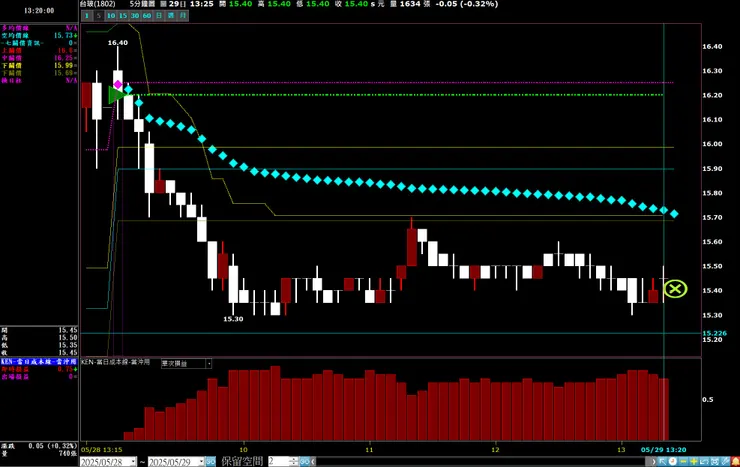Switch to 60-minute timeframe
Screen dimensions: 740x467
(147, 16)
